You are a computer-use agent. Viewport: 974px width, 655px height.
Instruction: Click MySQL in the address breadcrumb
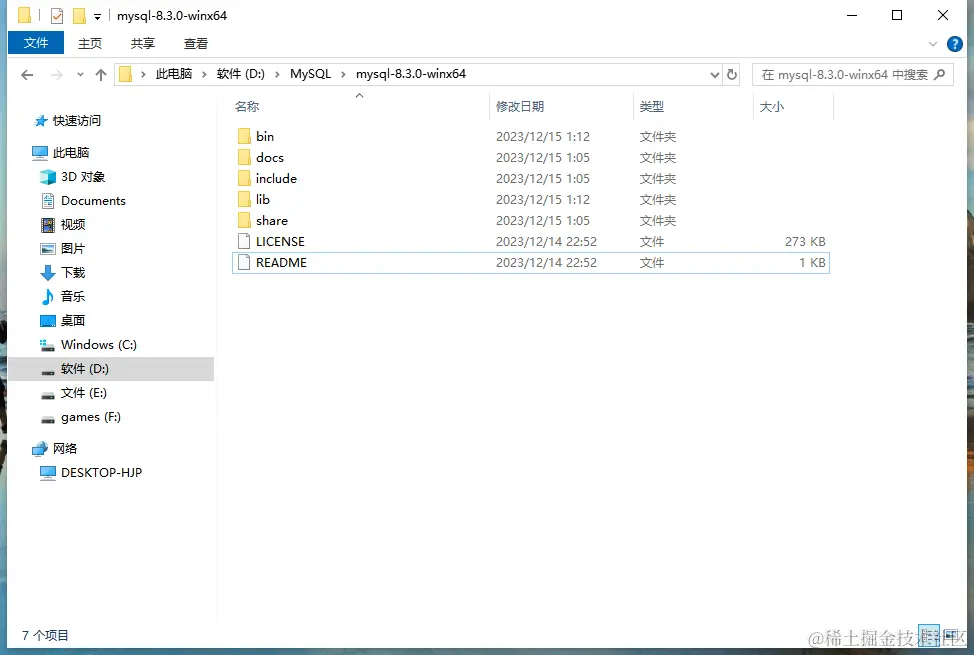coord(311,74)
